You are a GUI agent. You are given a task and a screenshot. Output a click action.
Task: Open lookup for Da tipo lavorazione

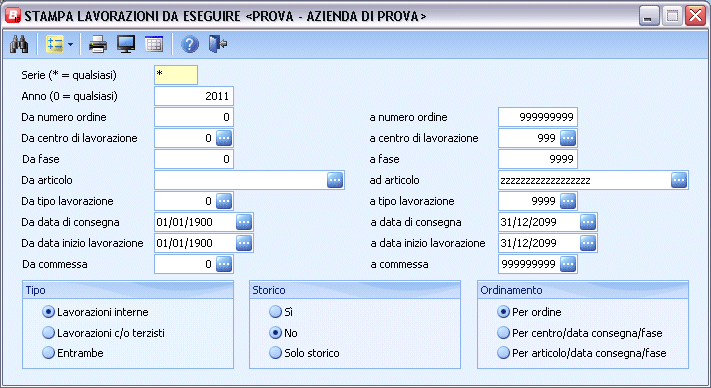(x=224, y=201)
